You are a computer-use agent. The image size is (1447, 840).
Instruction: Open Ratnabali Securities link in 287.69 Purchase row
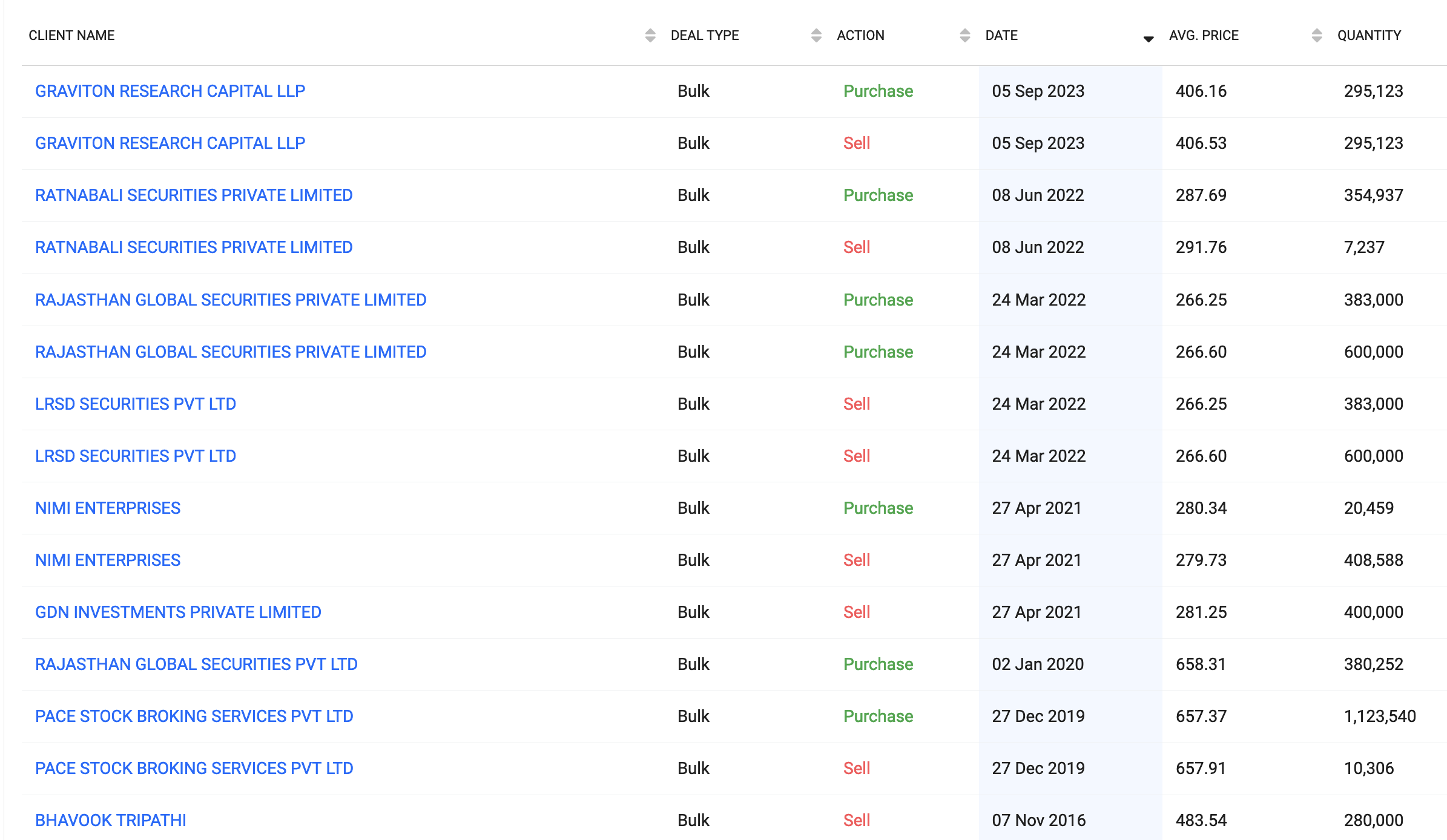(x=194, y=195)
